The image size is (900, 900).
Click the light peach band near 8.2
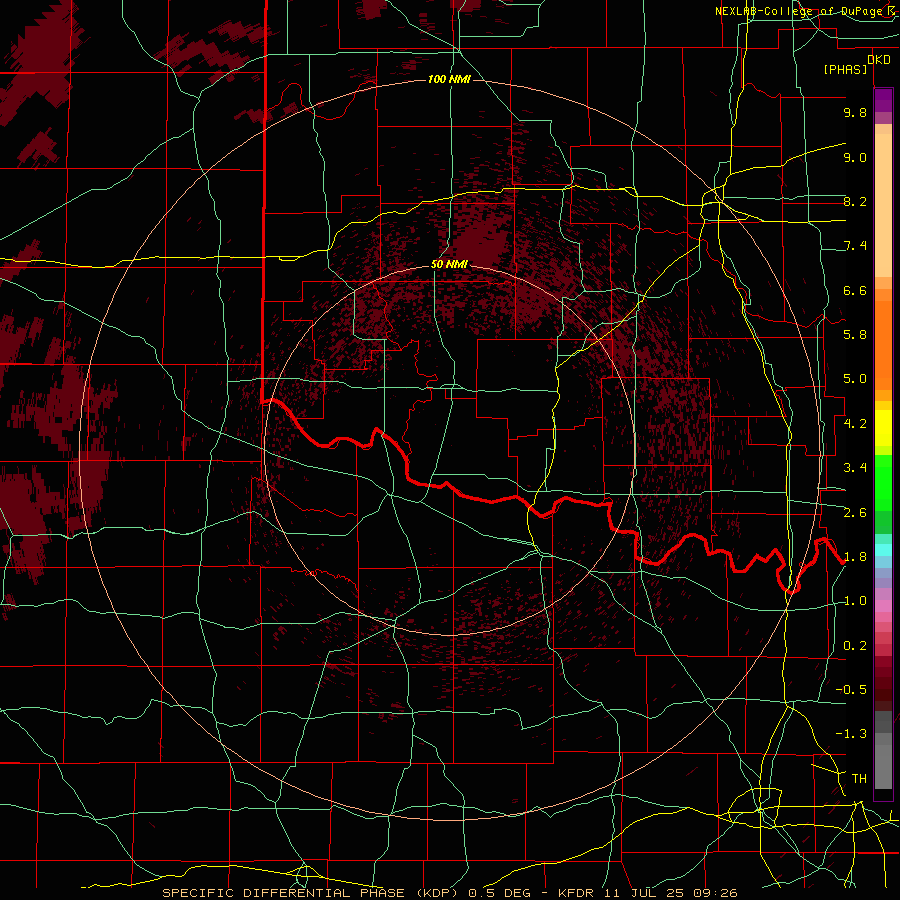pyautogui.click(x=883, y=205)
